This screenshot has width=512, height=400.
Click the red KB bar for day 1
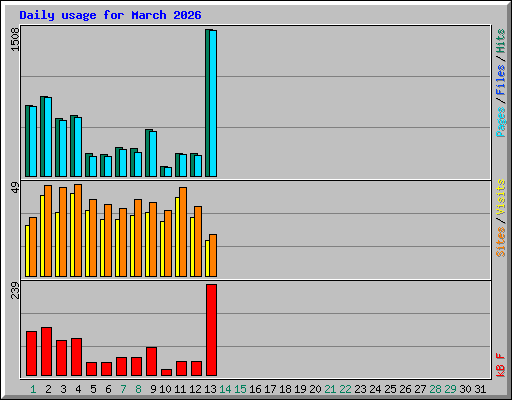tap(31, 354)
